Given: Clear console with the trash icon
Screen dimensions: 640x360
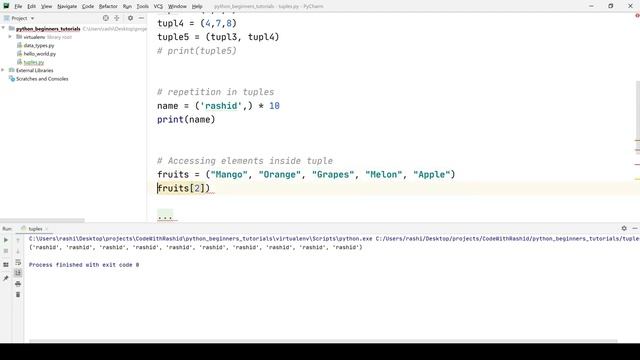Looking at the screenshot, I should (18, 294).
